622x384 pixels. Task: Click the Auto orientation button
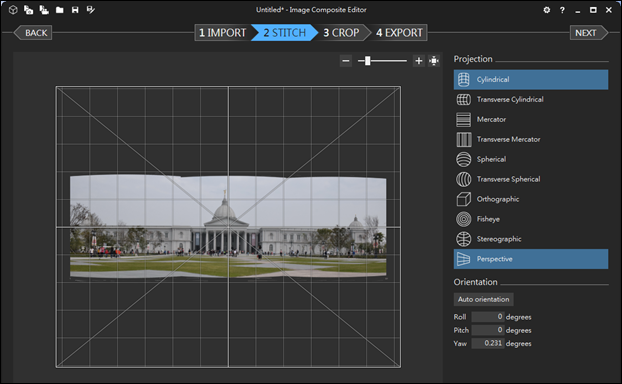pos(484,299)
